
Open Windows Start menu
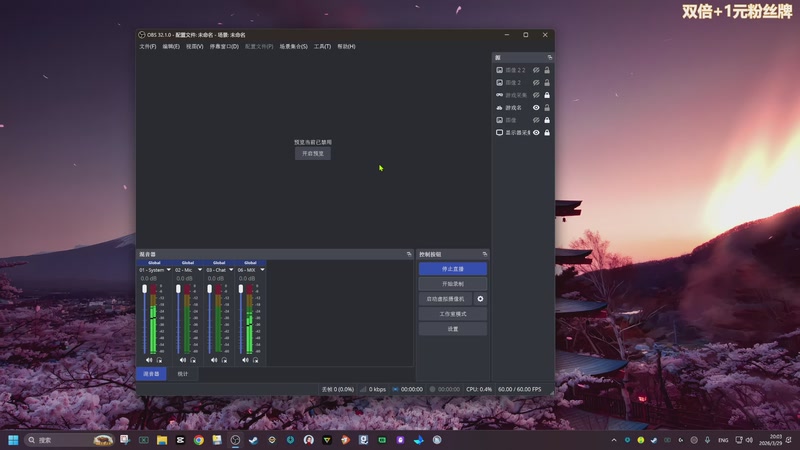pos(13,440)
